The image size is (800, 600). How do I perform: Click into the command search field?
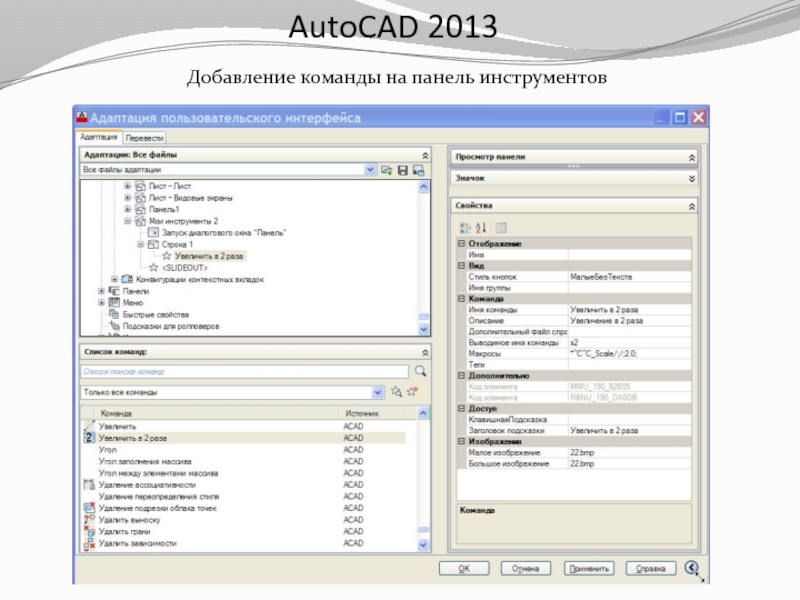click(245, 372)
